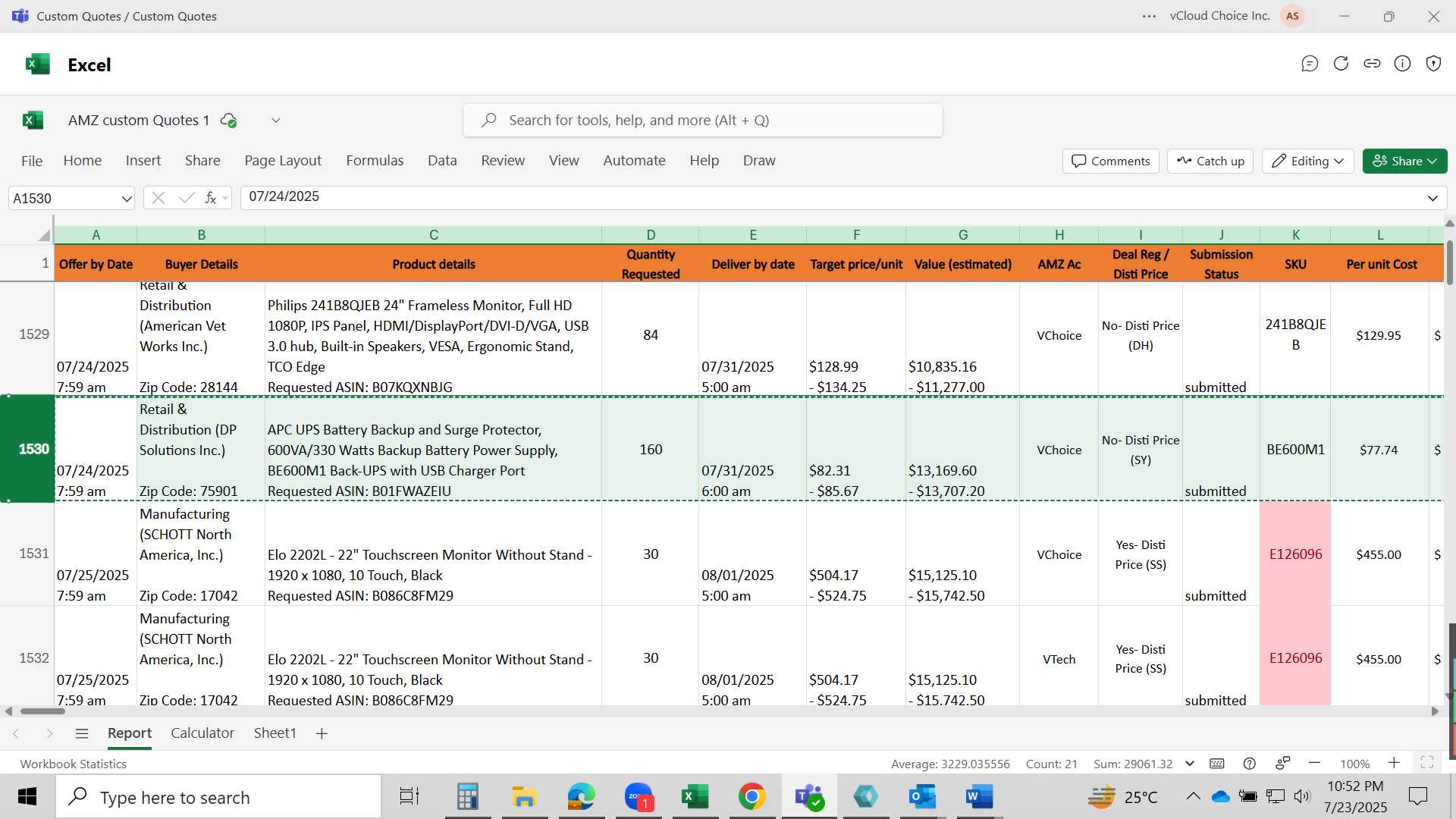Click the Windows taskbar search box
The height and width of the screenshot is (819, 1456).
[x=218, y=797]
